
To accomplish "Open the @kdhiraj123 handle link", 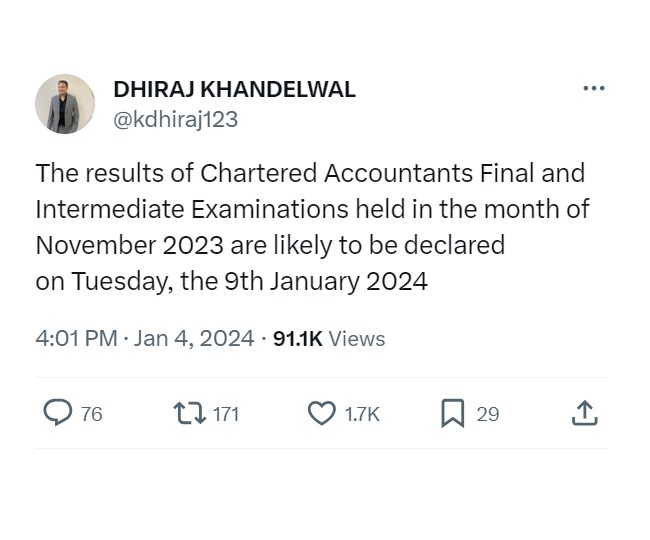I will (175, 119).
